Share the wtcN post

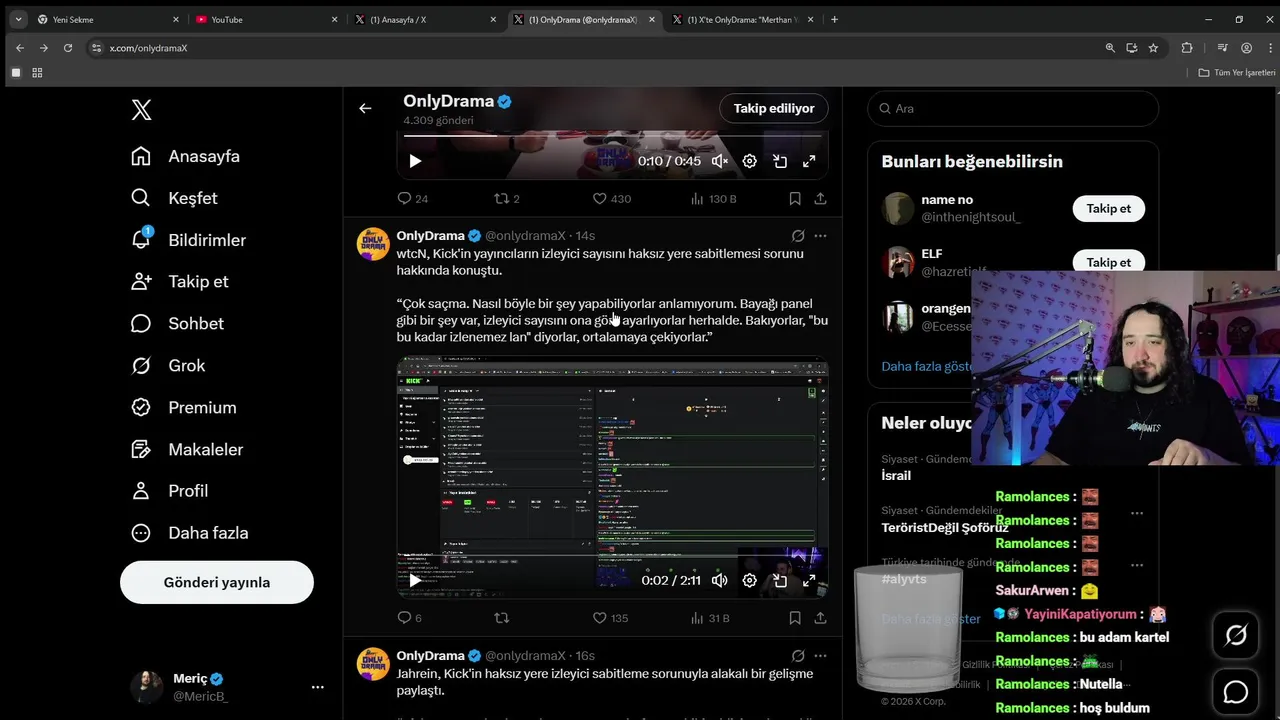pyautogui.click(x=820, y=618)
